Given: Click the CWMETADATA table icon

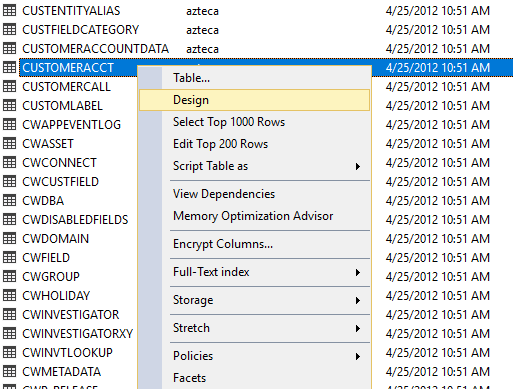Looking at the screenshot, I should [9, 372].
